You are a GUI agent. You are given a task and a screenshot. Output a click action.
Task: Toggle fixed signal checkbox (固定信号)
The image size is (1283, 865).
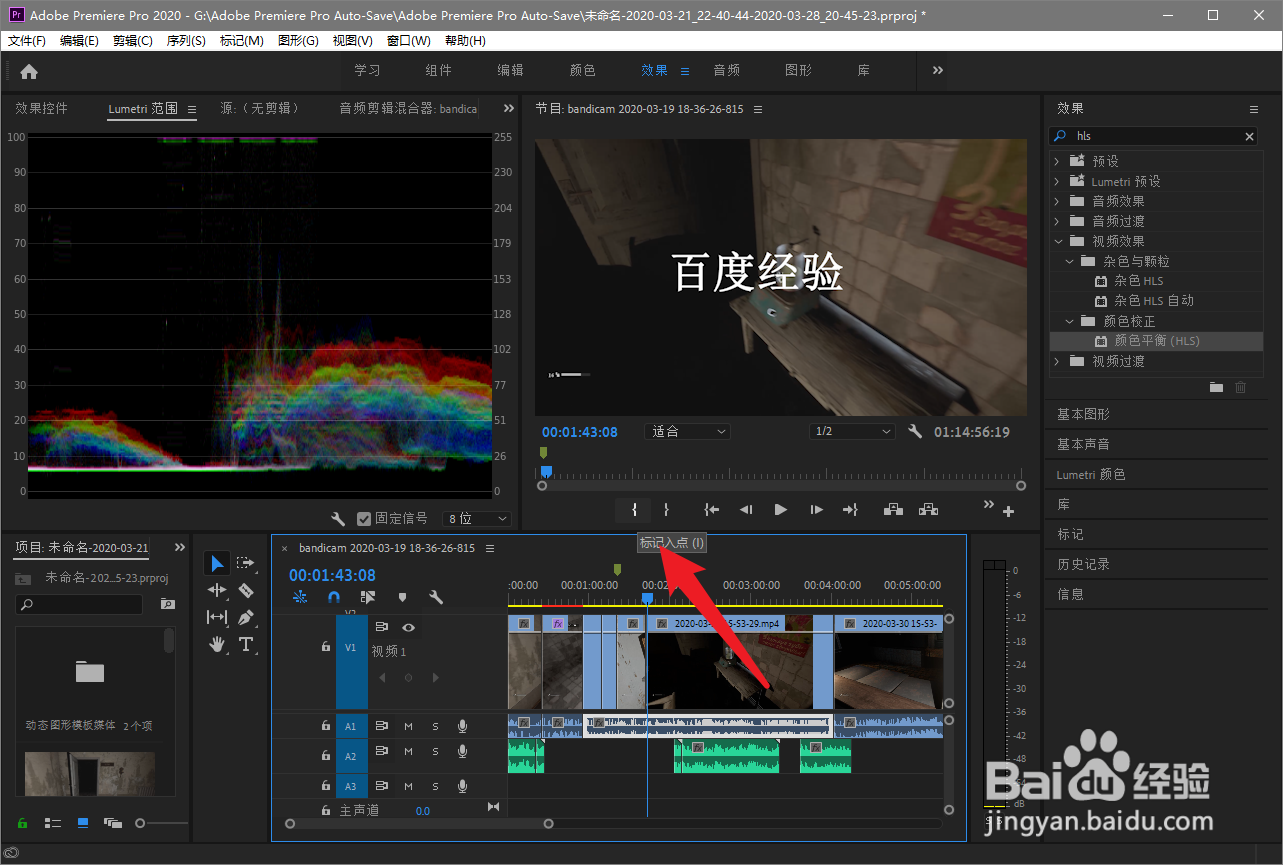(364, 519)
